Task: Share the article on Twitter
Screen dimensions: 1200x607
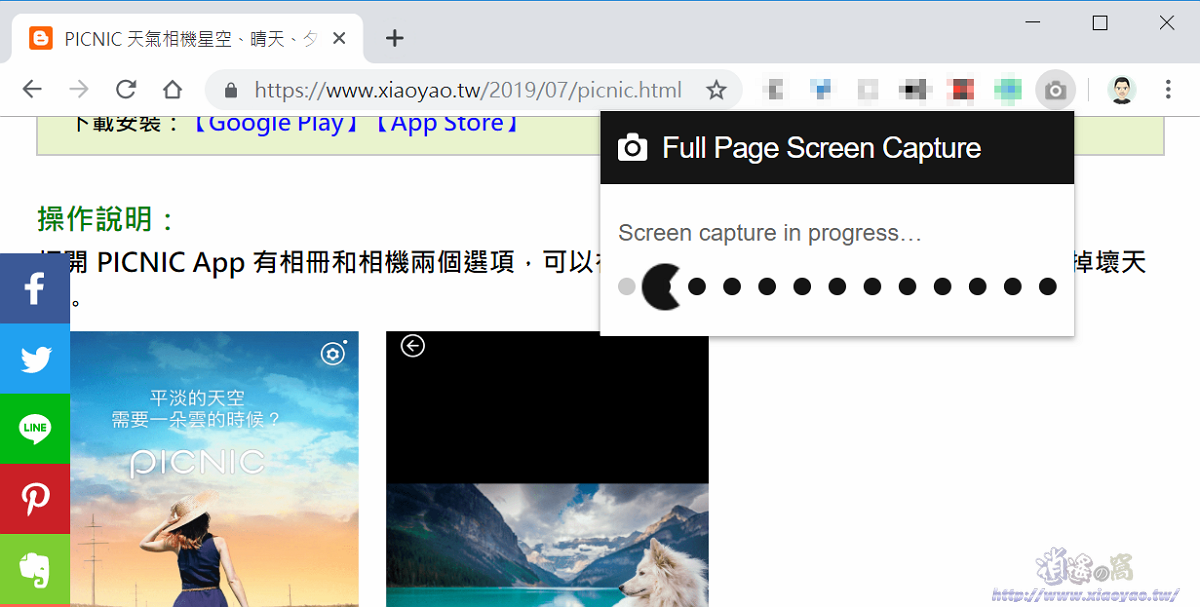Action: [35, 359]
